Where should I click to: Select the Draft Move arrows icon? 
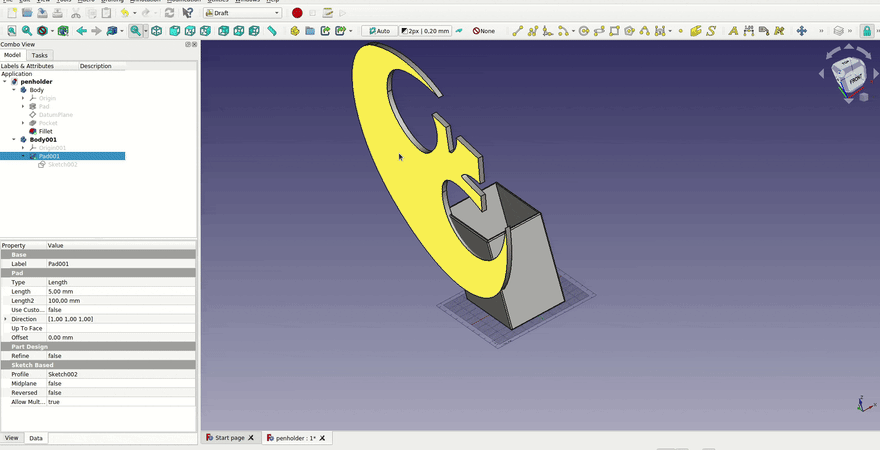coord(801,31)
